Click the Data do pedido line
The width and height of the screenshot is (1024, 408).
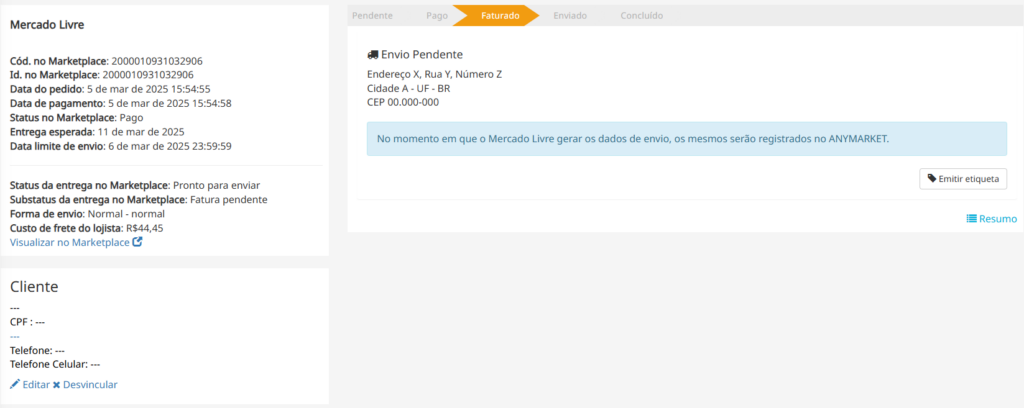pyautogui.click(x=110, y=89)
